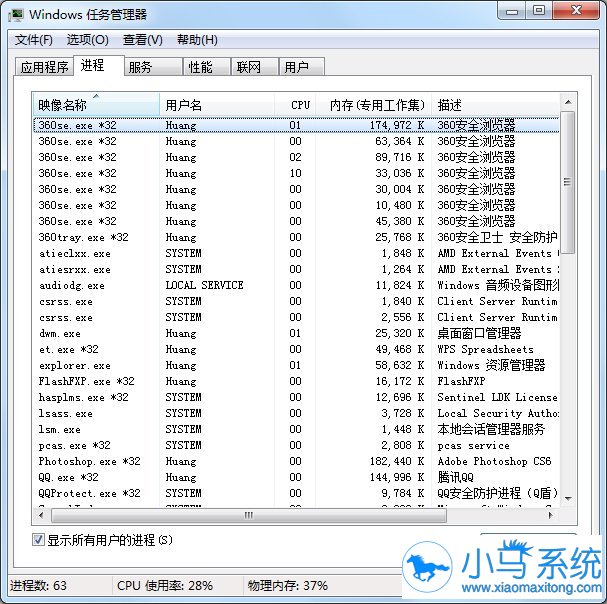Screen dimensions: 607x604
Task: Click the 89,716 K memory value
Action: (x=400, y=157)
